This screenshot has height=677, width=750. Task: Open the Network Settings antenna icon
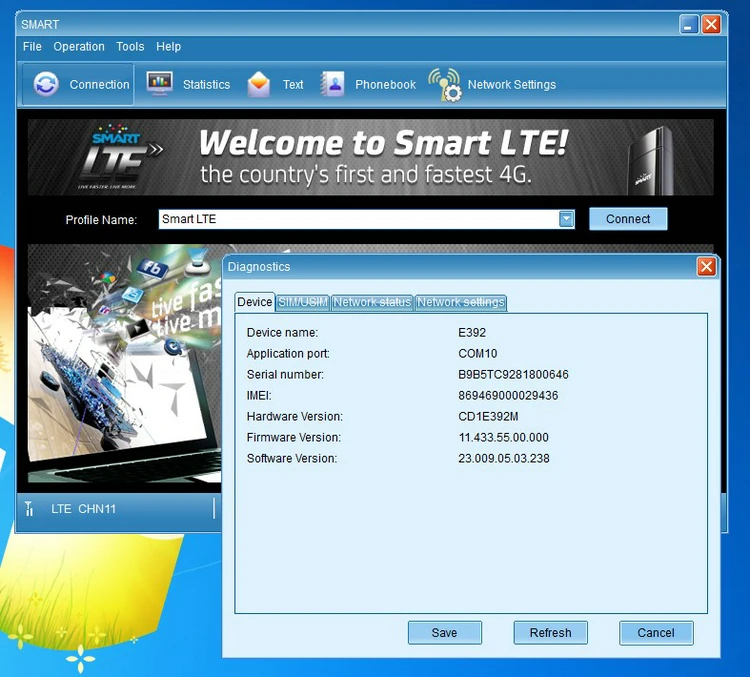click(x=445, y=85)
